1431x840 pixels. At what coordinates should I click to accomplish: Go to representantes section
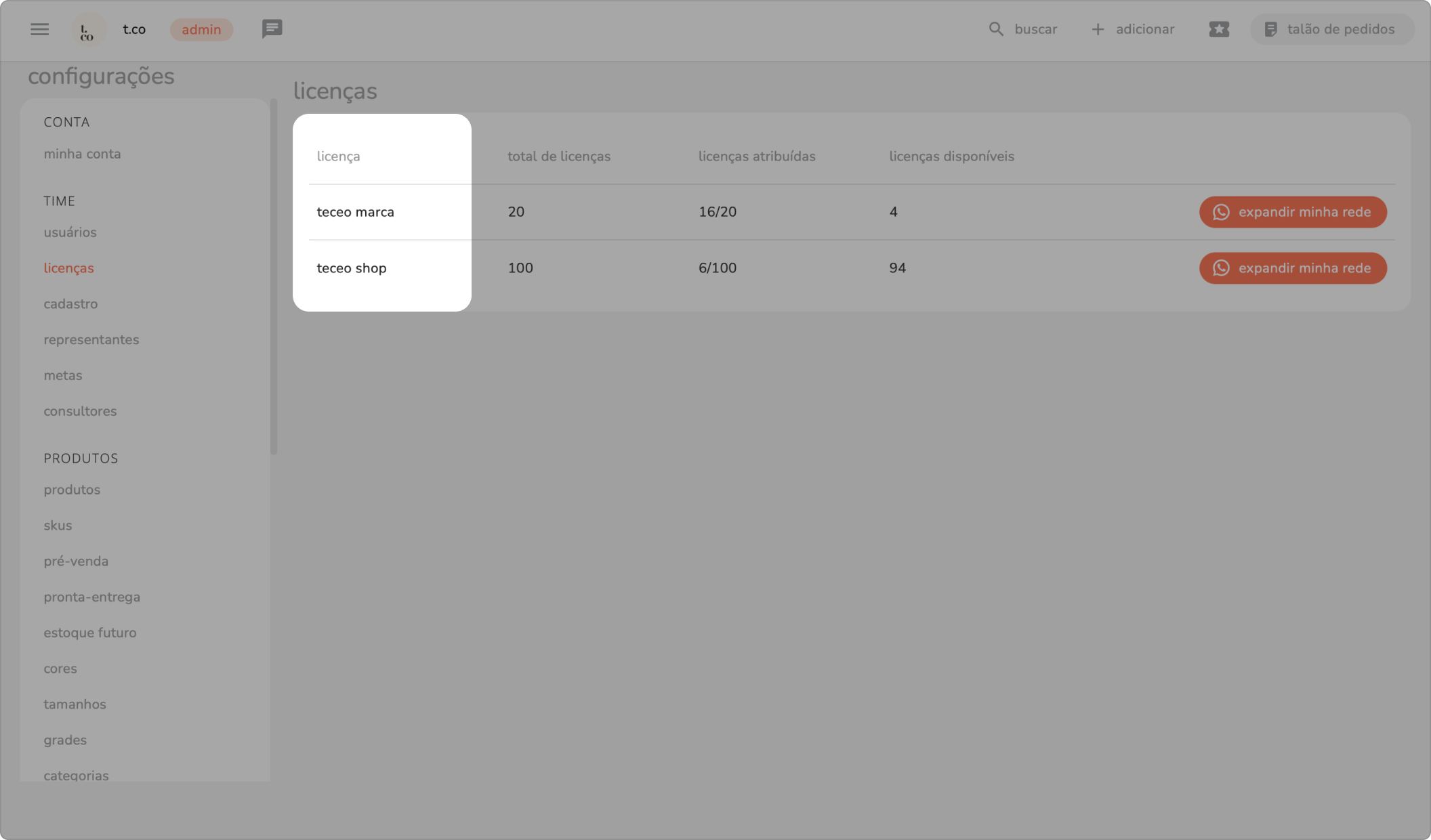click(91, 339)
